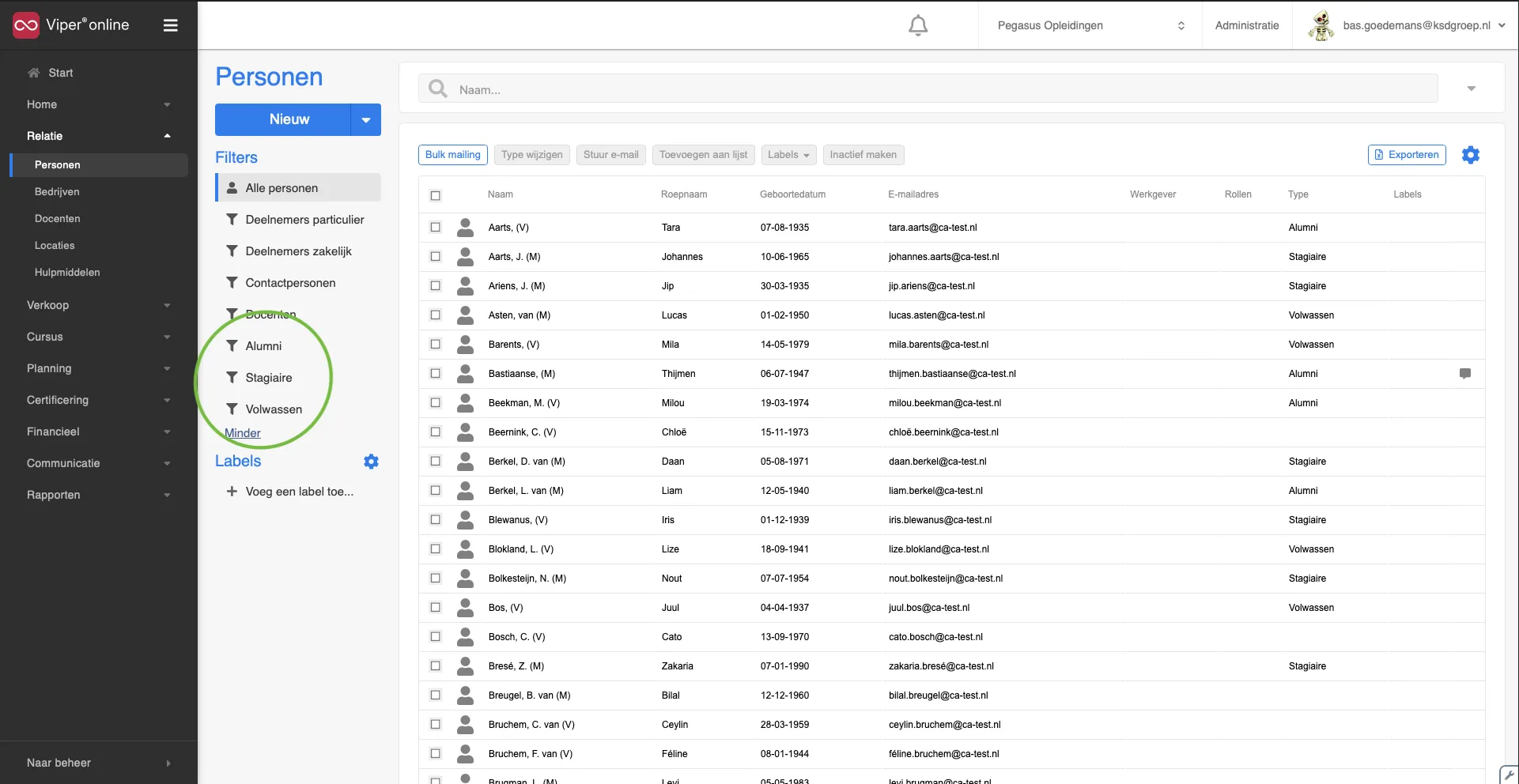Select all rows with header checkbox

(435, 195)
